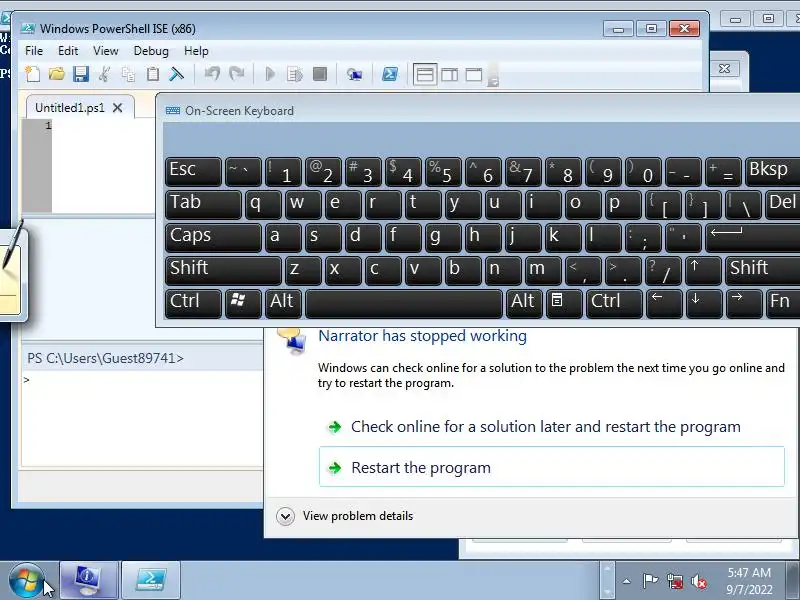Click the context menu key on keyboard

564,304
